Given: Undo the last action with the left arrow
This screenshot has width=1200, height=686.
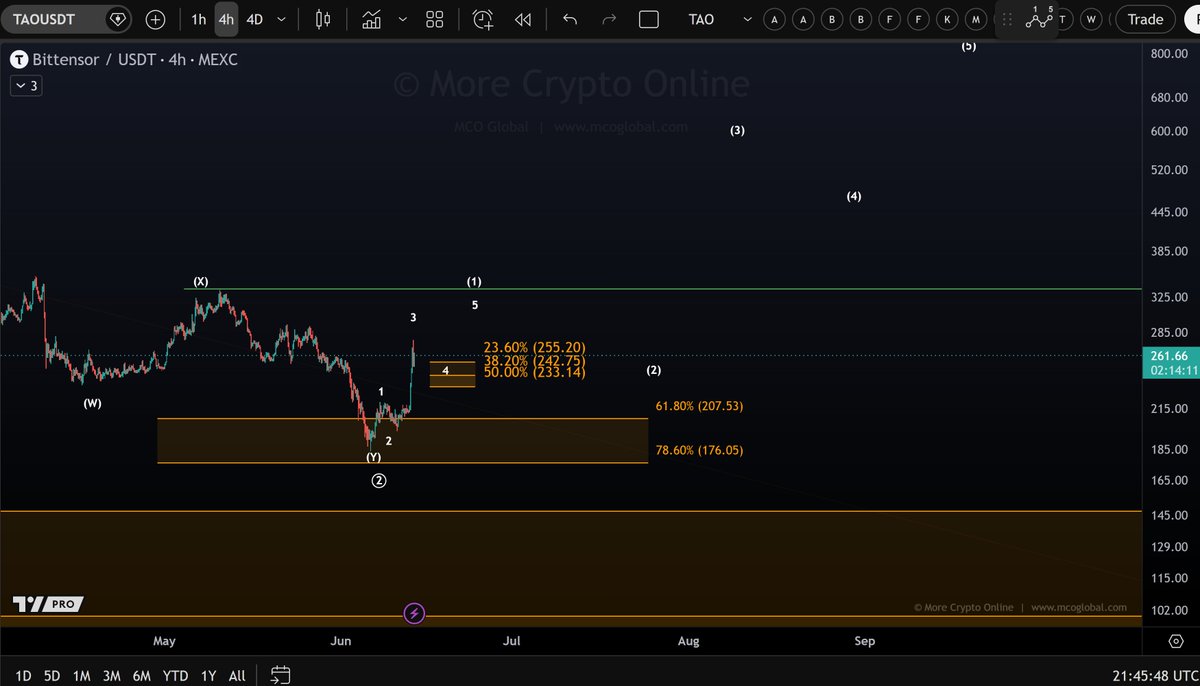Looking at the screenshot, I should pyautogui.click(x=570, y=19).
